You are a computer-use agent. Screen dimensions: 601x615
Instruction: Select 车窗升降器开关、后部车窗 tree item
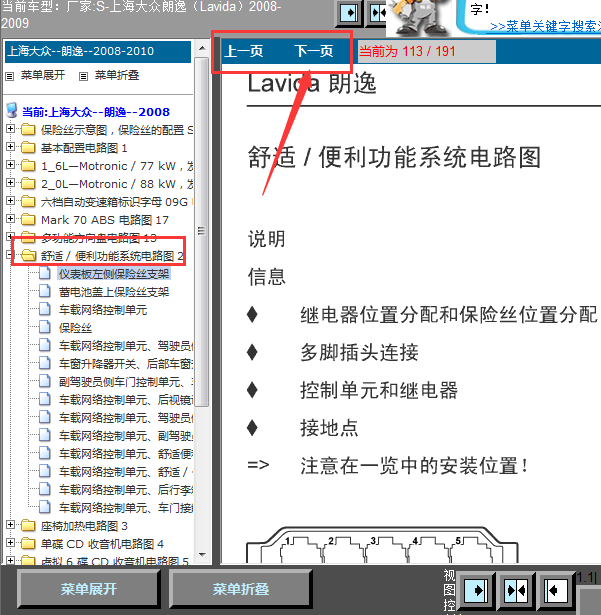(126, 364)
